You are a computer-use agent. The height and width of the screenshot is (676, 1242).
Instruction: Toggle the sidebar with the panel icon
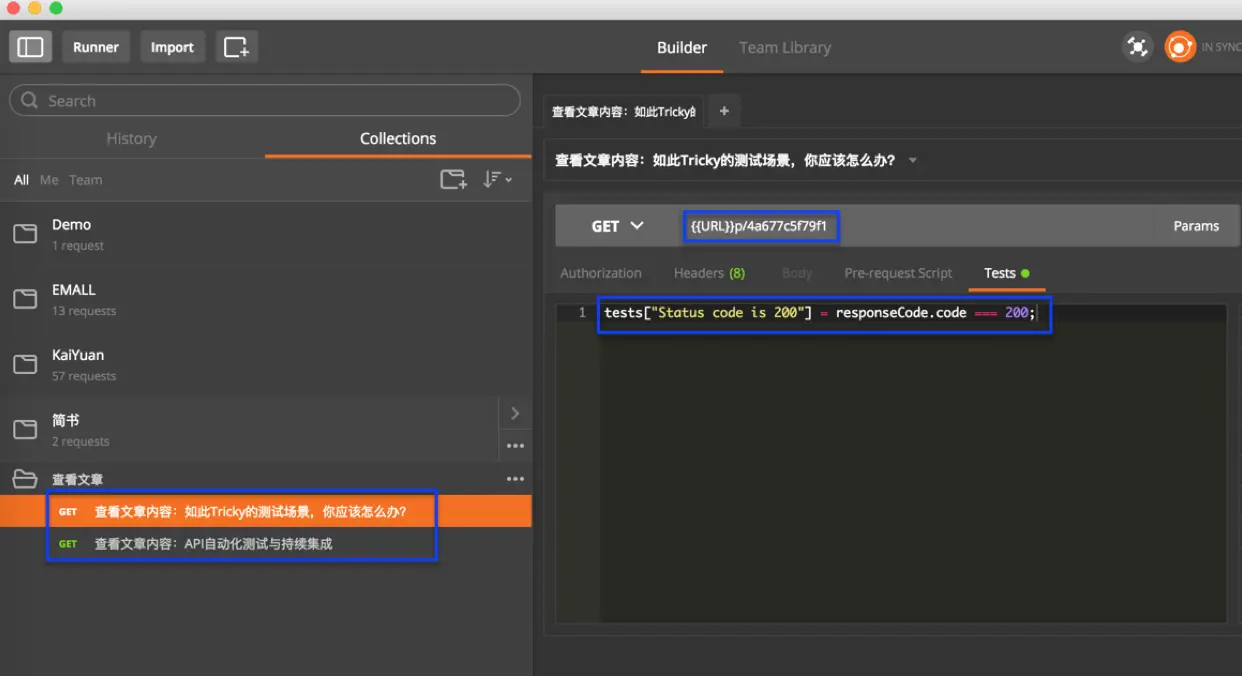coord(31,47)
